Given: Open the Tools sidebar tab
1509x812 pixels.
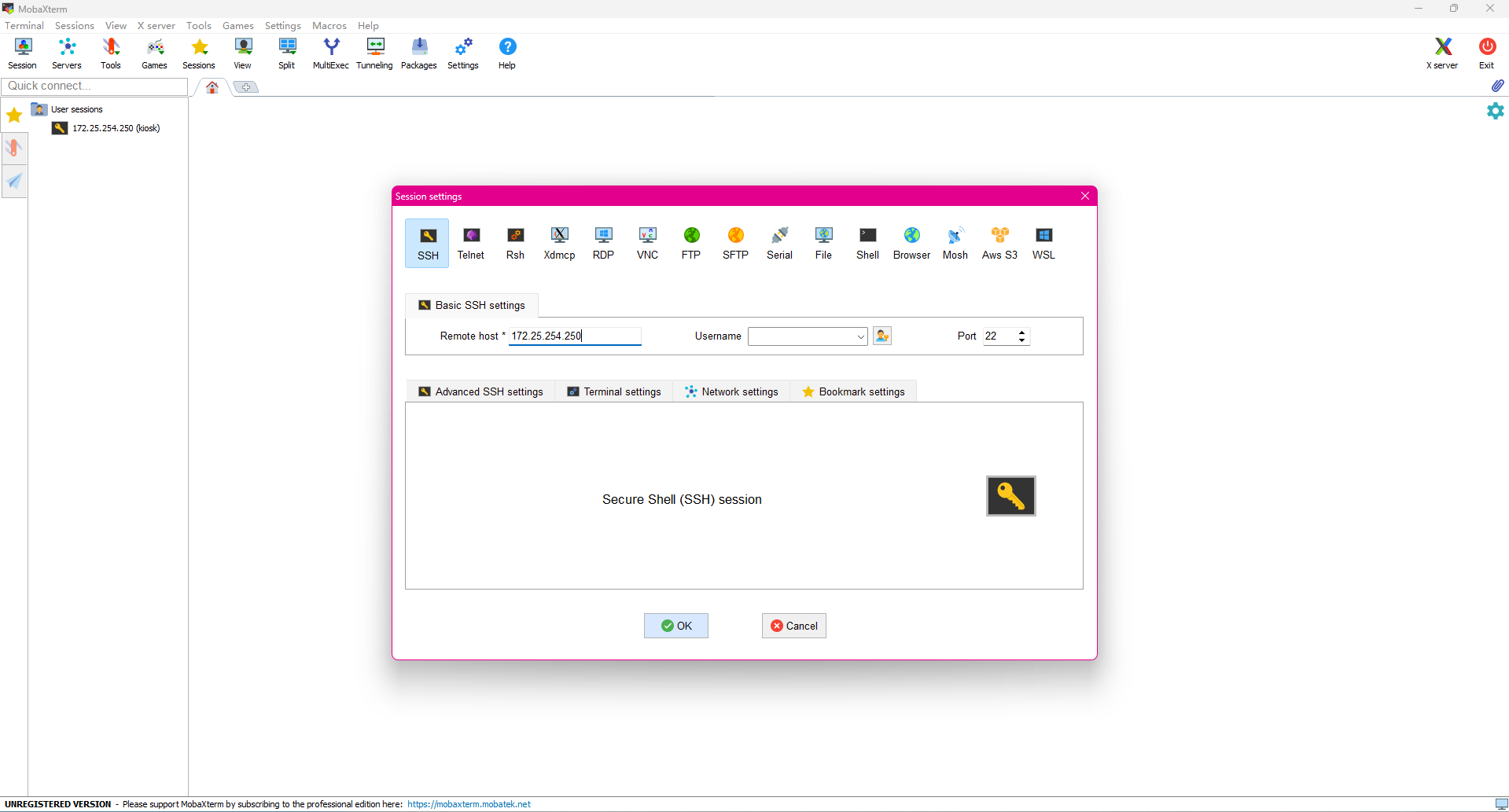Looking at the screenshot, I should [14, 148].
